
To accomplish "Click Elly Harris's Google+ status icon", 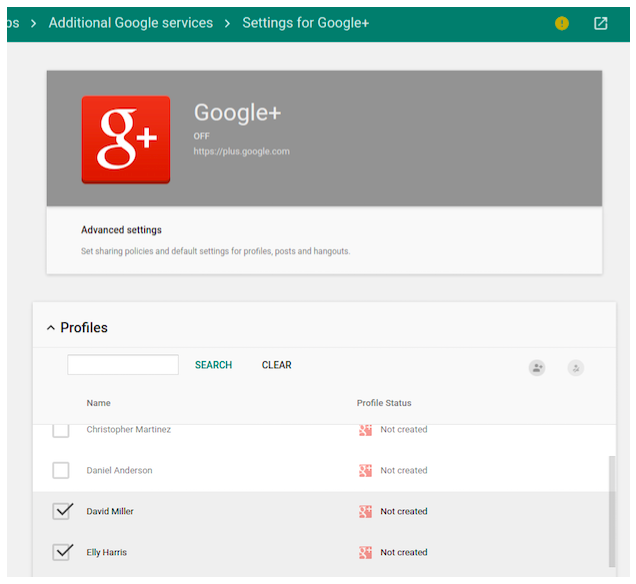I will pyautogui.click(x=365, y=552).
